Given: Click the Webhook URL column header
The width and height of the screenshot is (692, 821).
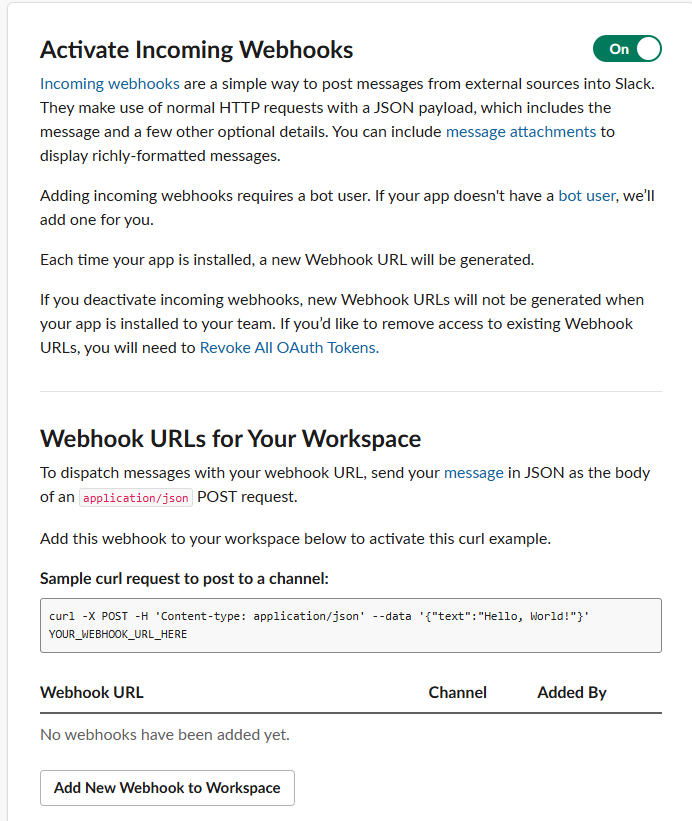Looking at the screenshot, I should (x=92, y=692).
